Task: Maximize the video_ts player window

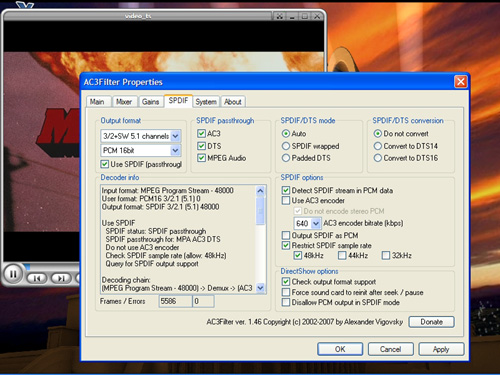Action: tap(305, 16)
